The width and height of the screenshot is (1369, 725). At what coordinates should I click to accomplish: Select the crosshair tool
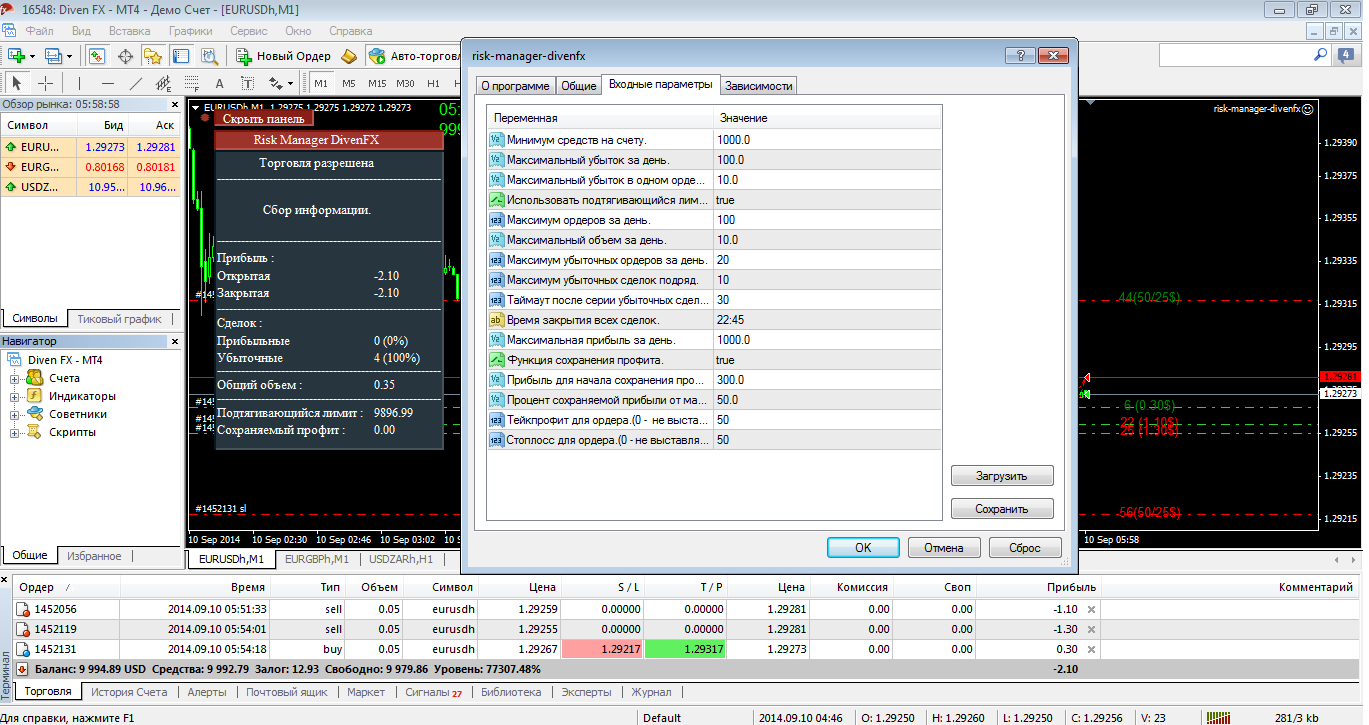tap(45, 83)
